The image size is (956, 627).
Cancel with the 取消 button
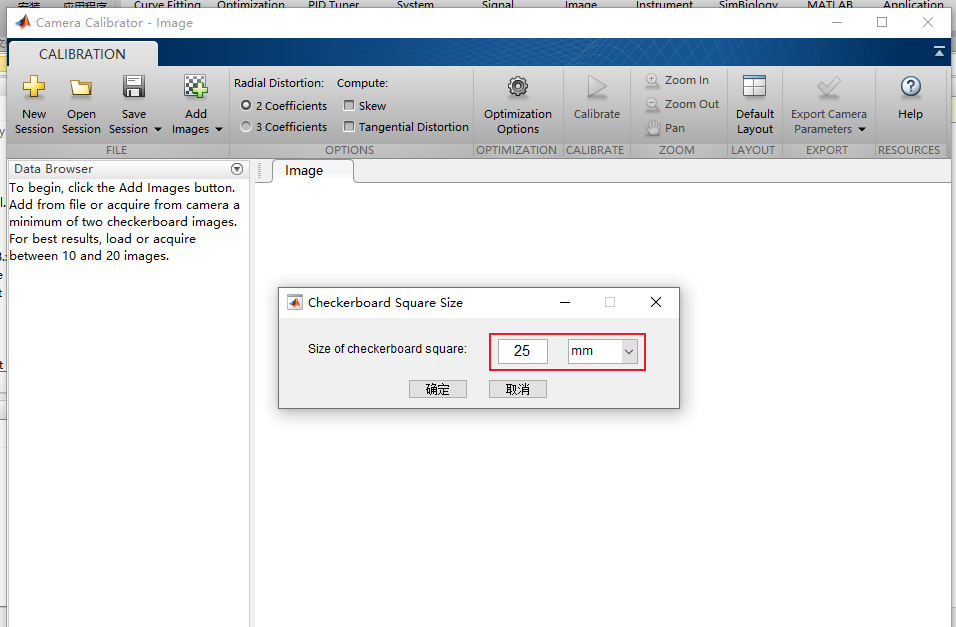(518, 389)
